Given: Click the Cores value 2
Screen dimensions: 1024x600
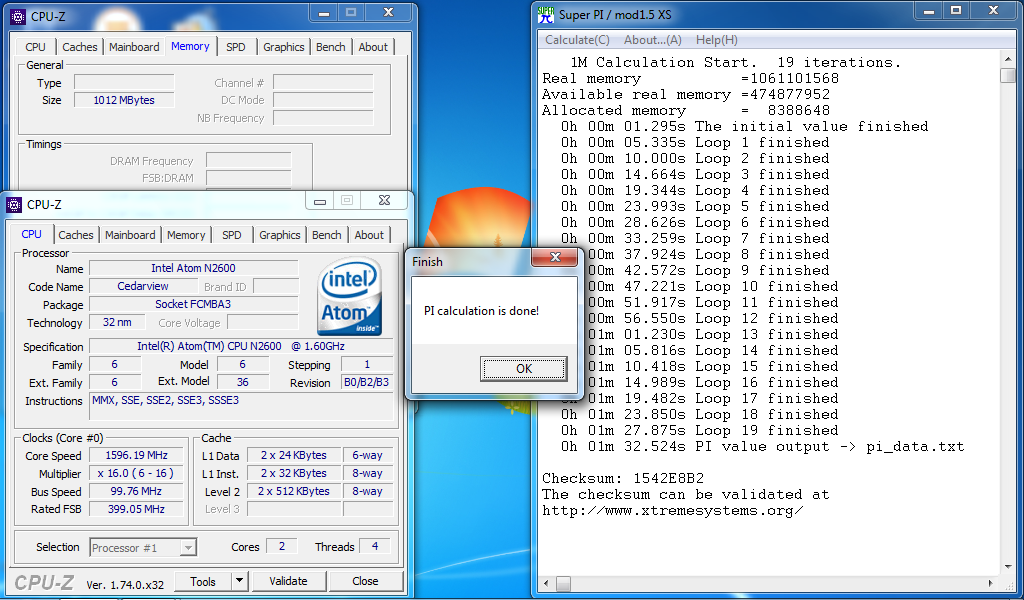Looking at the screenshot, I should [282, 546].
